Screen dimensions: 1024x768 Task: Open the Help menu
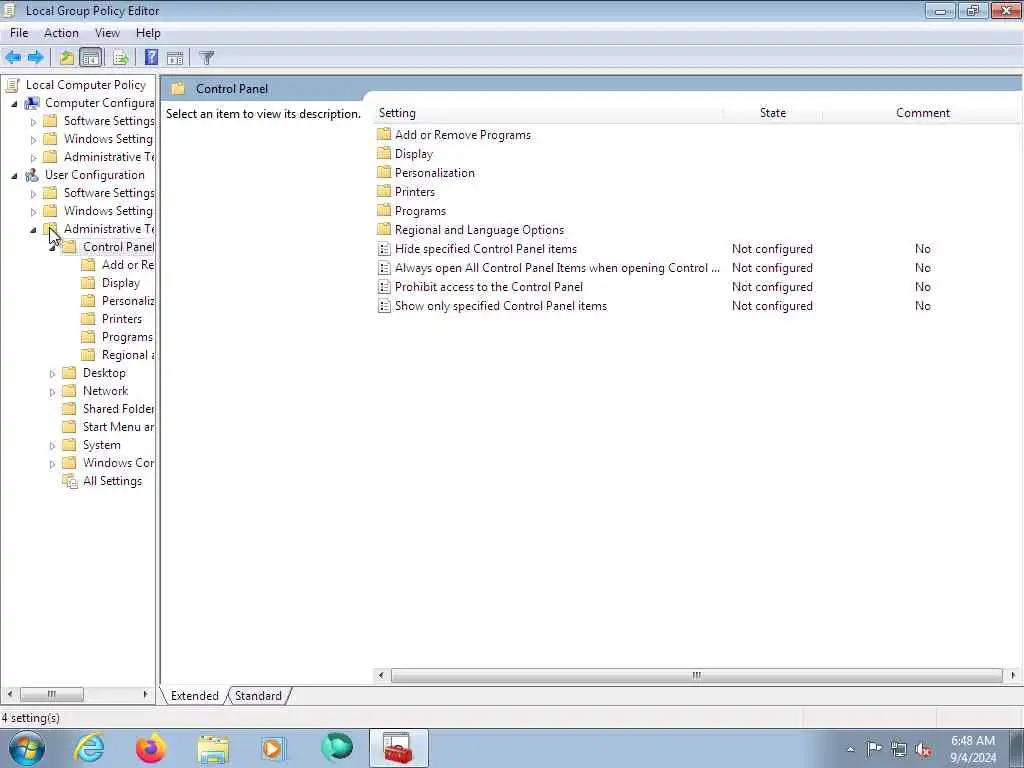pyautogui.click(x=148, y=33)
